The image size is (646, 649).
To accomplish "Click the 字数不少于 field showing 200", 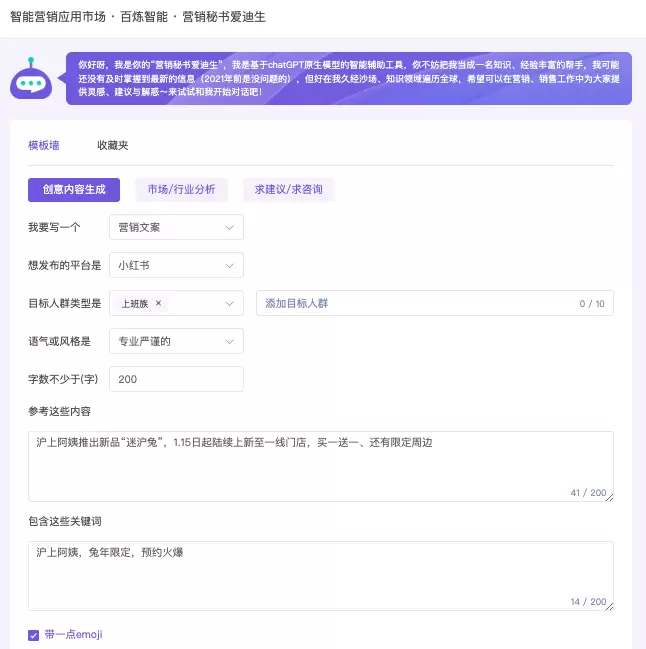I will 175,380.
